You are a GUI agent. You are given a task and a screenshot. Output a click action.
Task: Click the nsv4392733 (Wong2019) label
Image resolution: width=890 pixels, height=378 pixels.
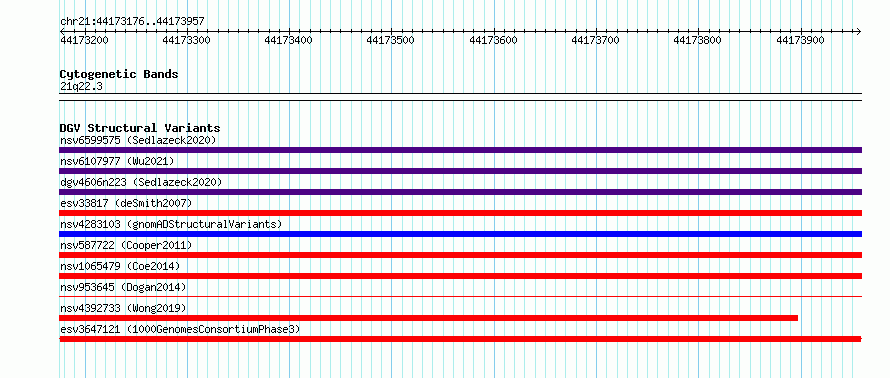123,308
